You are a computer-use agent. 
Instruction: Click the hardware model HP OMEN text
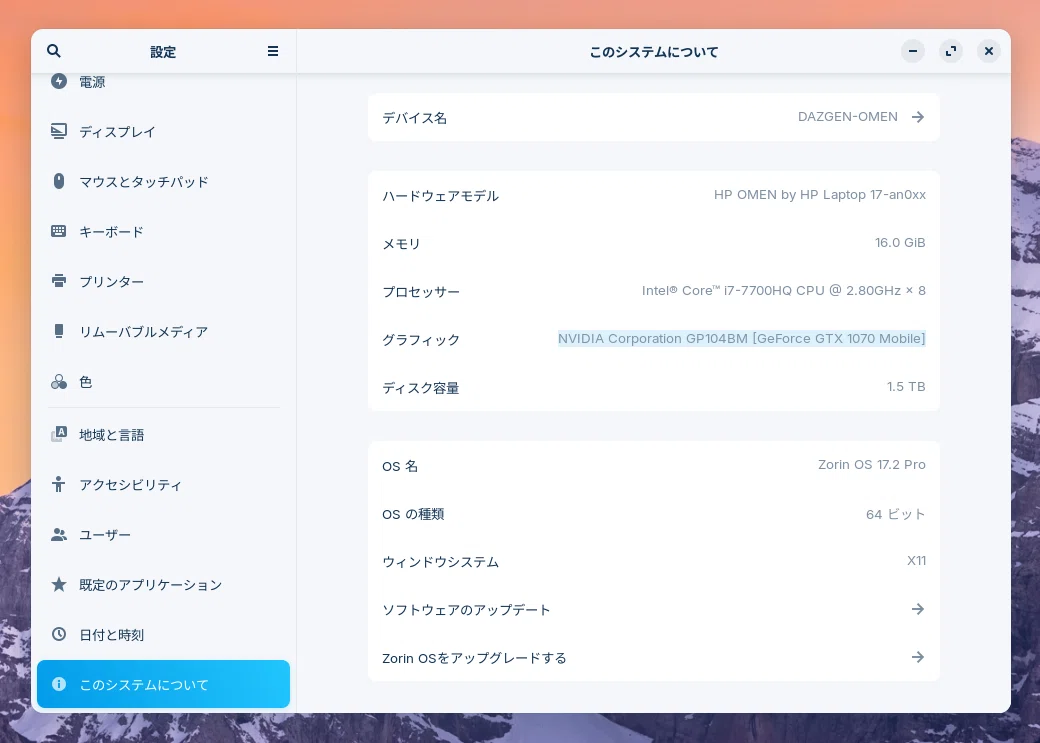820,194
